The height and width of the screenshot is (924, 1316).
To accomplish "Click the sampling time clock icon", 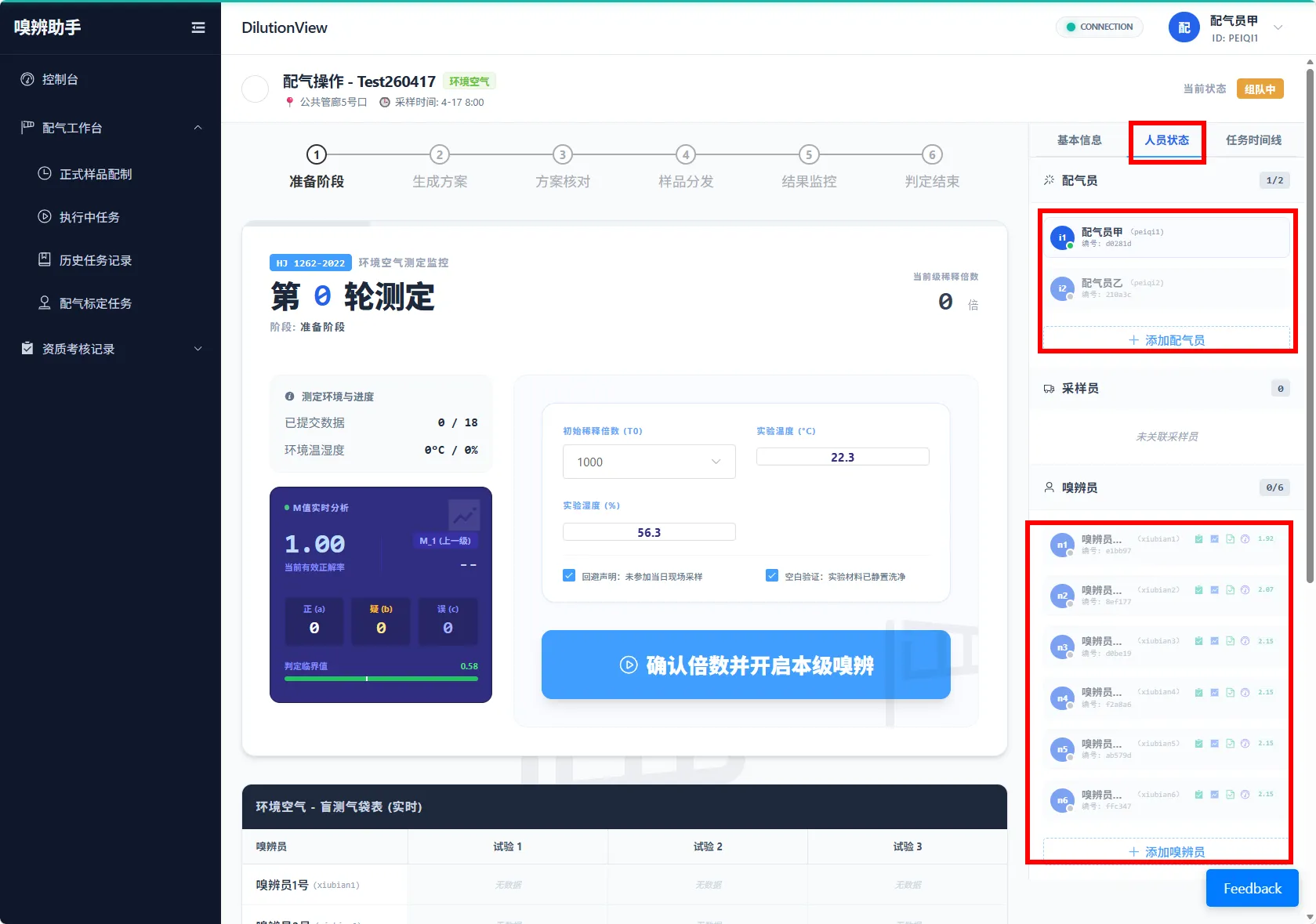I will coord(385,102).
